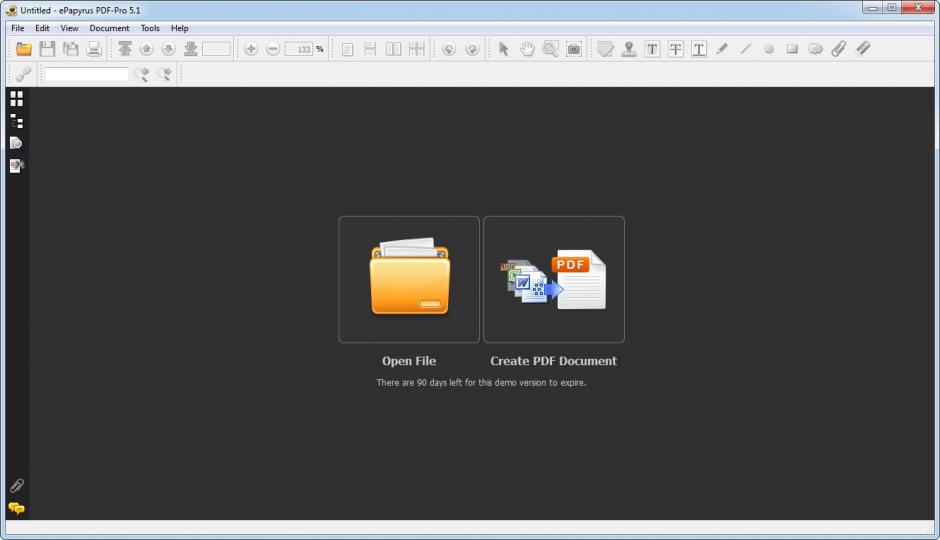Image resolution: width=940 pixels, height=540 pixels.
Task: Click the zoom percentage field showing 133
Action: tap(299, 49)
